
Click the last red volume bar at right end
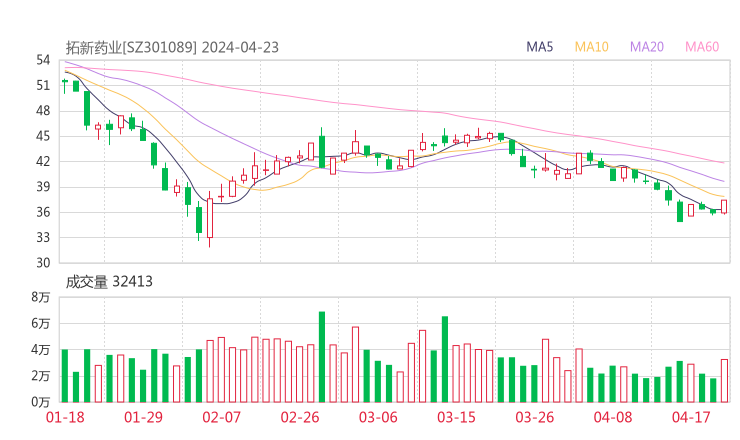[724, 381]
